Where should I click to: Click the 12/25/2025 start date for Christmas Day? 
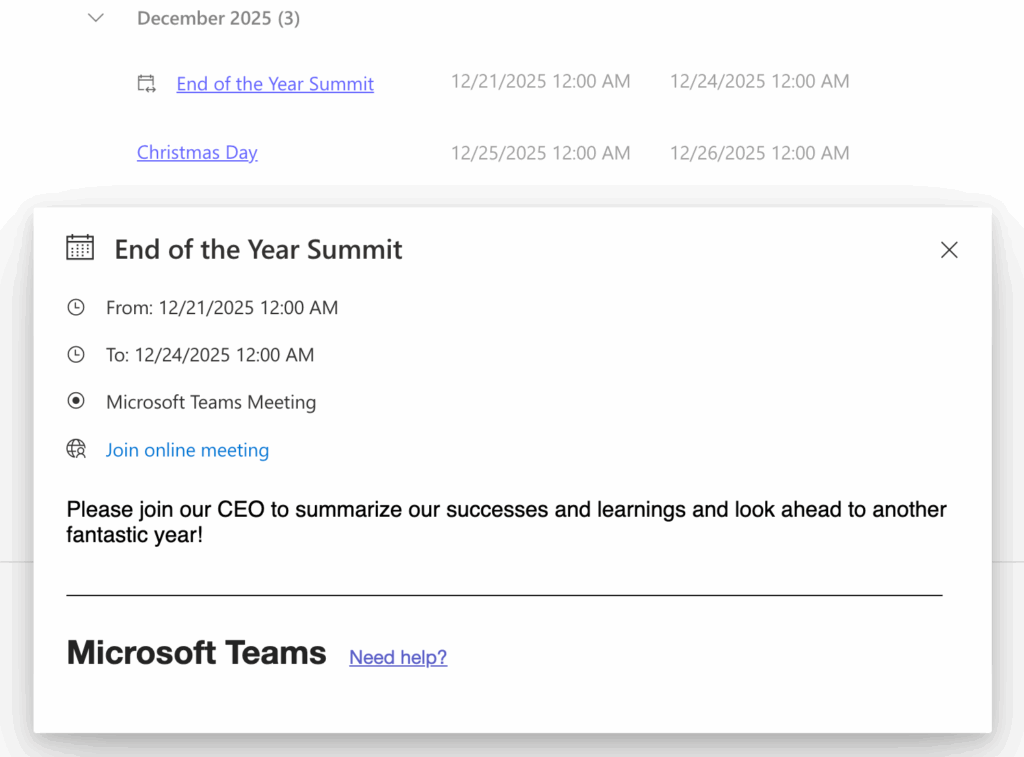pyautogui.click(x=540, y=153)
